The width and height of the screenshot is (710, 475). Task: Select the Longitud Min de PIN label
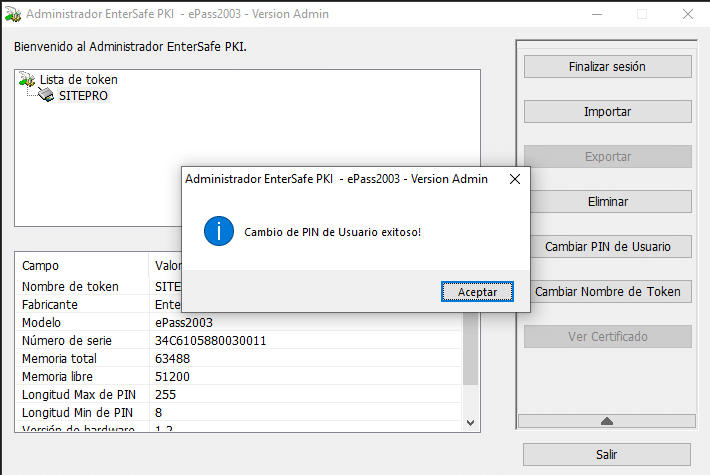[x=77, y=413]
